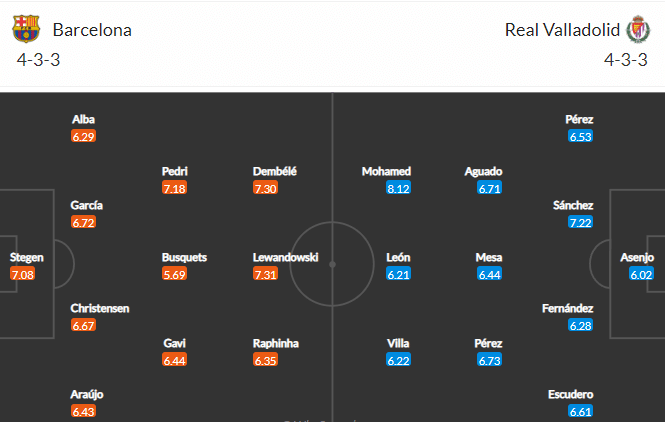
Task: Click on player Raphinha
Action: (276, 343)
